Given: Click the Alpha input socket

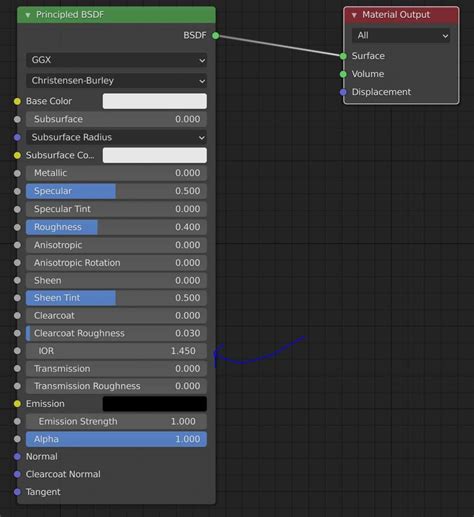Looking at the screenshot, I should (x=17, y=439).
